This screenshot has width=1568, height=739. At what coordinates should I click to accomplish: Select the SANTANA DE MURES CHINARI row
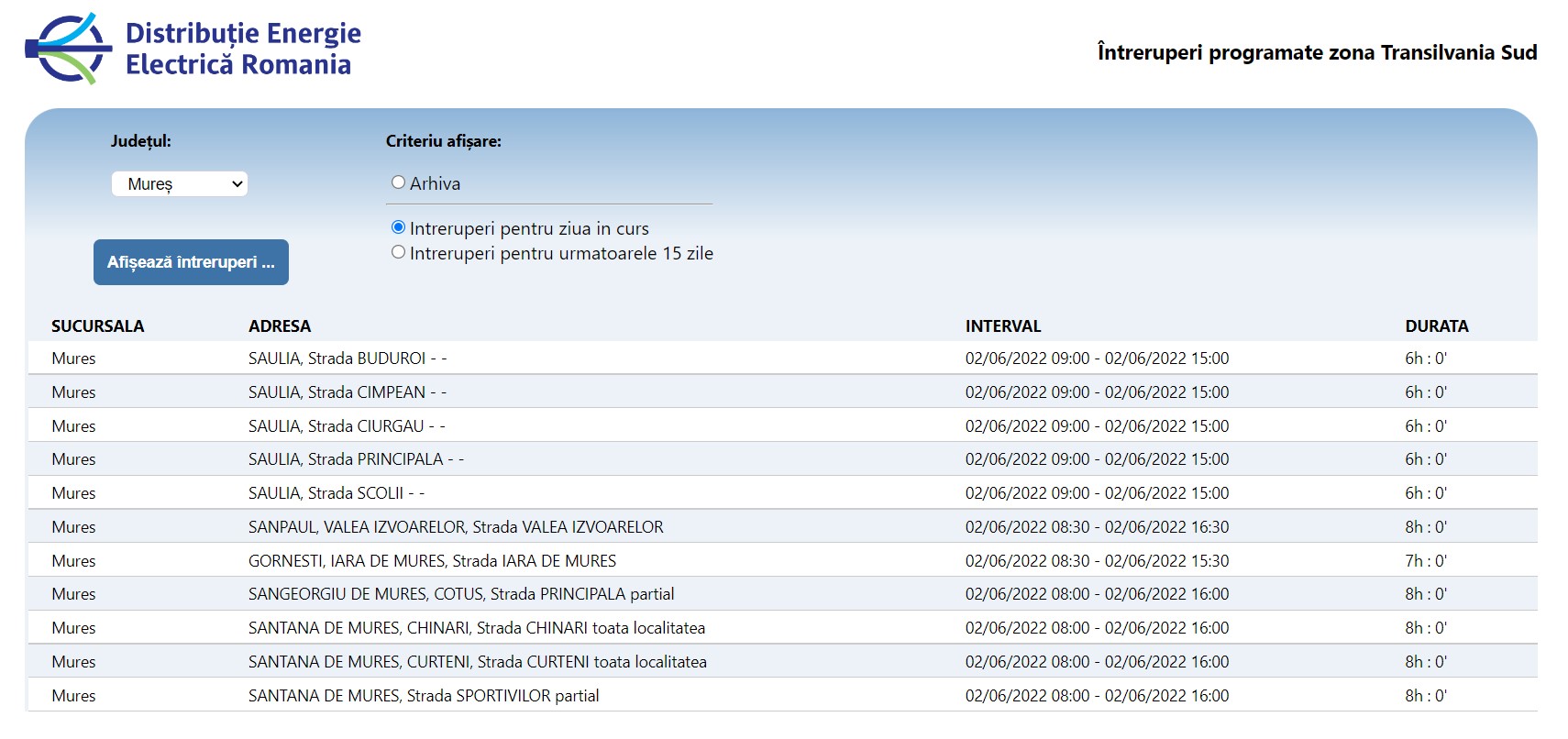pos(476,628)
